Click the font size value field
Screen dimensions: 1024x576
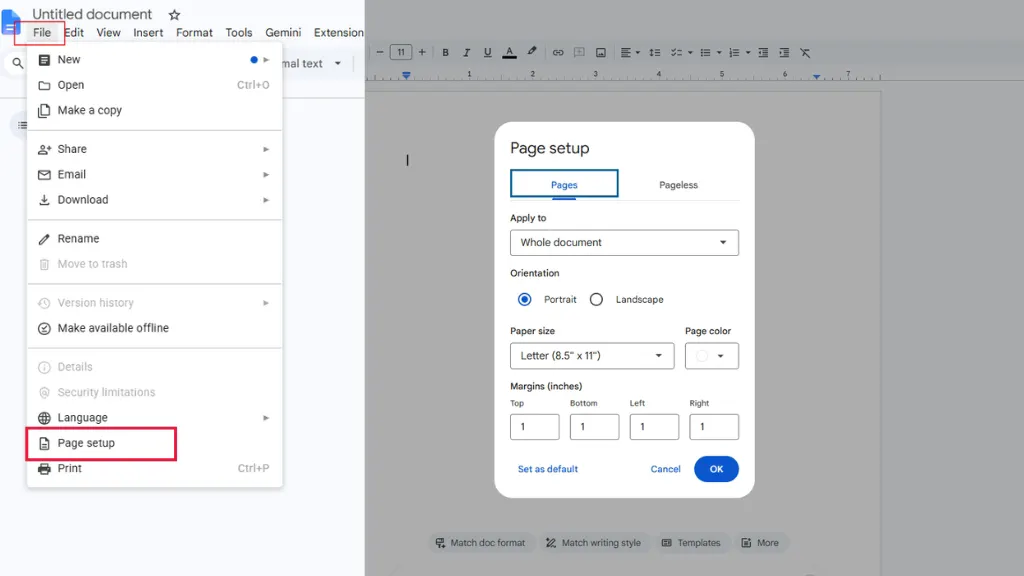click(x=401, y=52)
